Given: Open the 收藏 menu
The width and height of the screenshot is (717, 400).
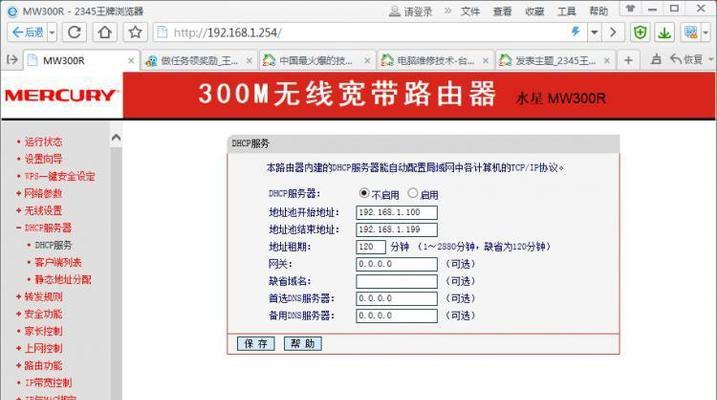Looking at the screenshot, I should 534,11.
